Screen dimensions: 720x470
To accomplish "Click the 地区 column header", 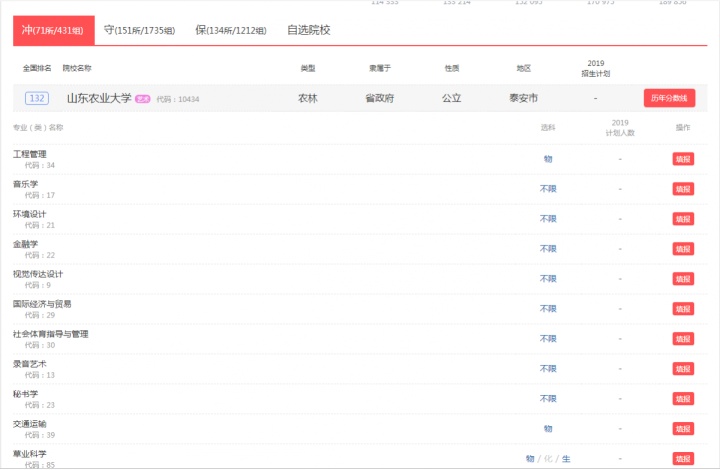I will tap(523, 68).
